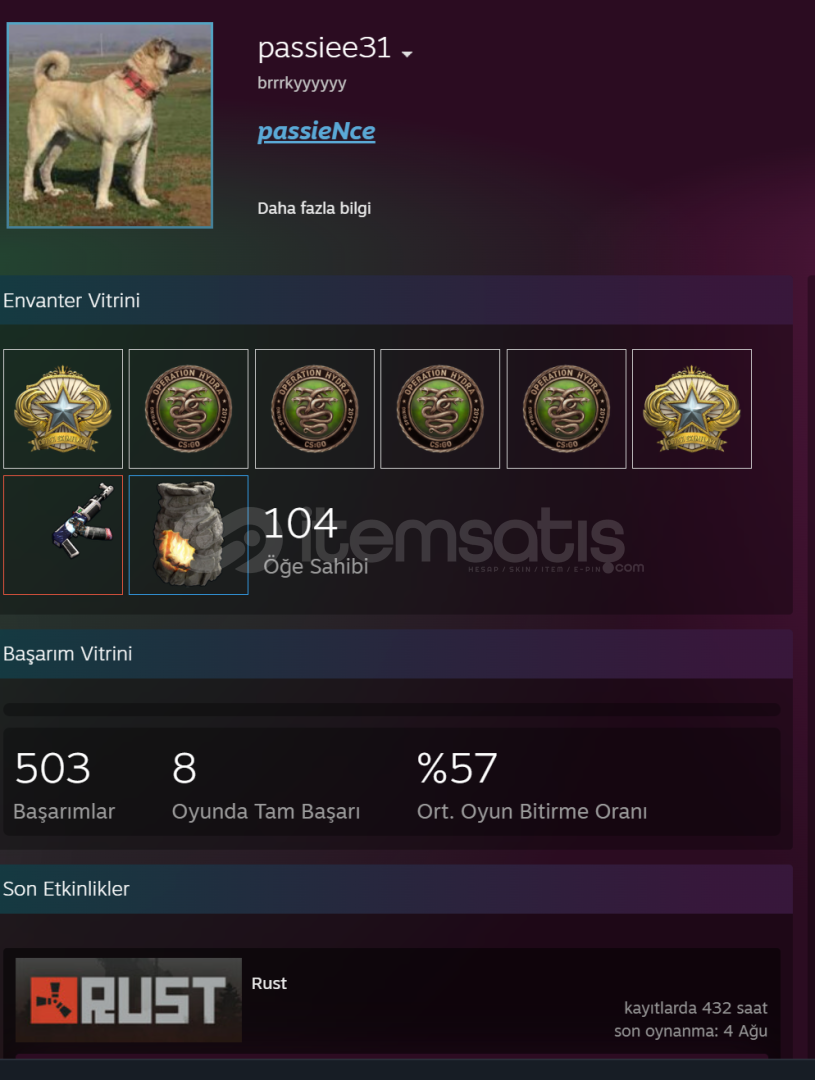Open the passieNce group link
Image resolution: width=815 pixels, height=1080 pixels.
(x=316, y=131)
